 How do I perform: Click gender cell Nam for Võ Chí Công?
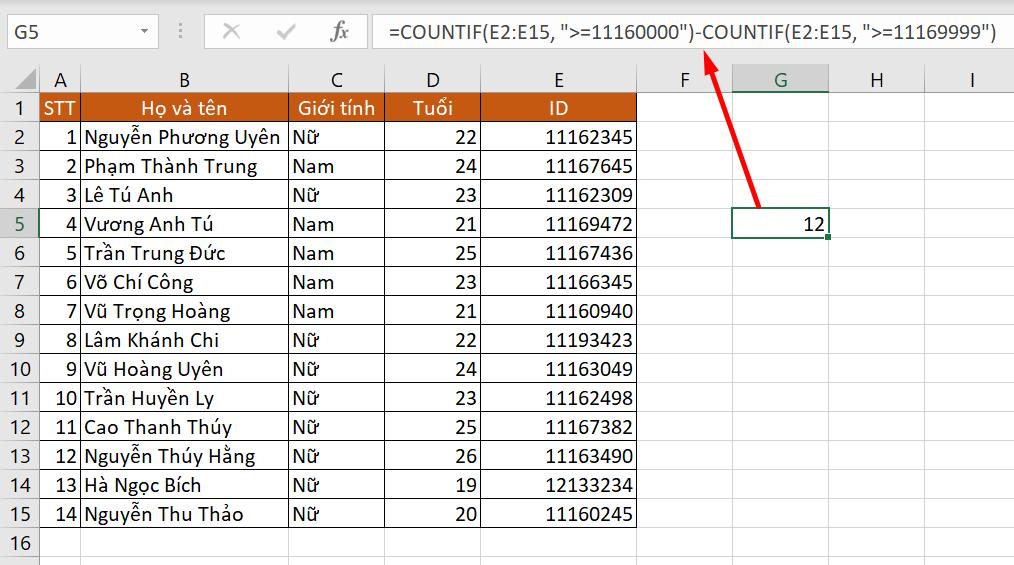tap(336, 282)
